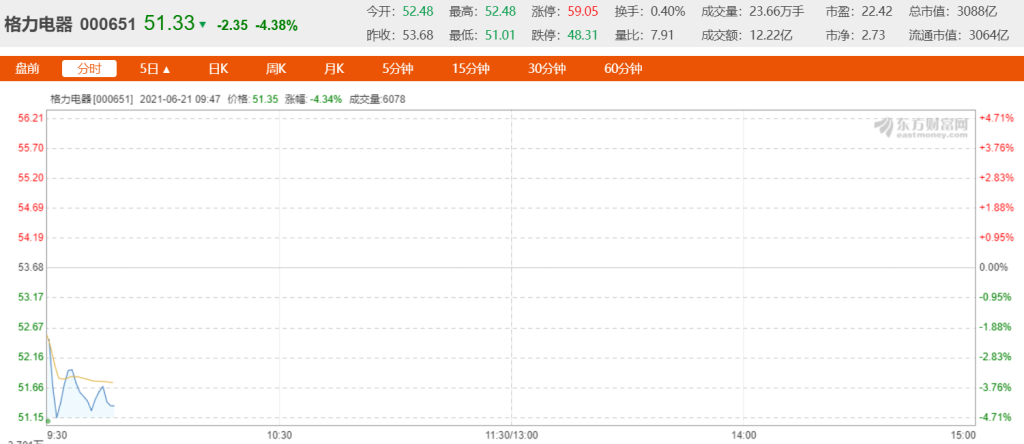Switch to the 日K daily candlestick tab
The width and height of the screenshot is (1024, 444).
[x=217, y=69]
